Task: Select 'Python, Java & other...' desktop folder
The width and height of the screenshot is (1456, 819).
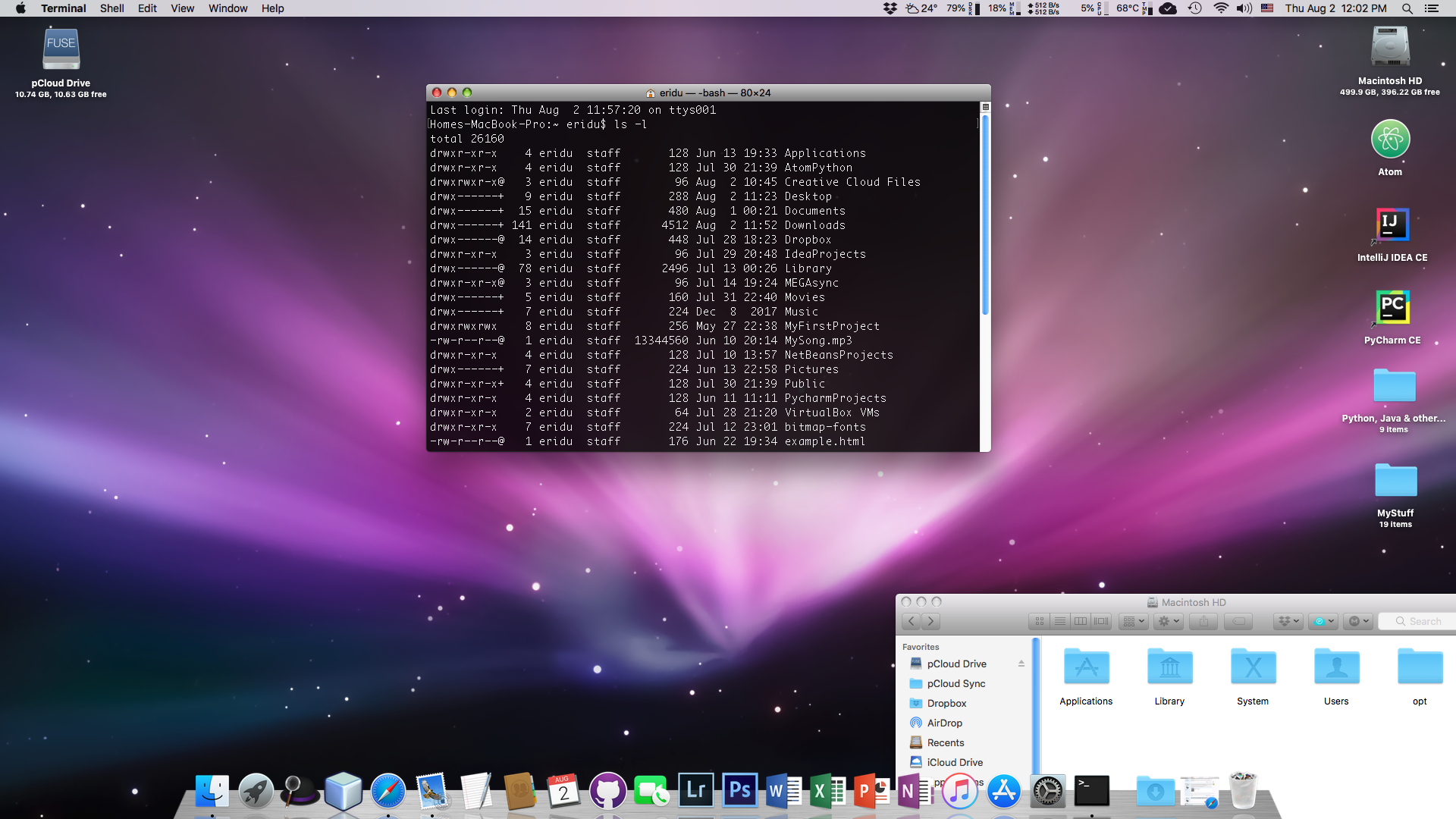Action: pyautogui.click(x=1394, y=386)
